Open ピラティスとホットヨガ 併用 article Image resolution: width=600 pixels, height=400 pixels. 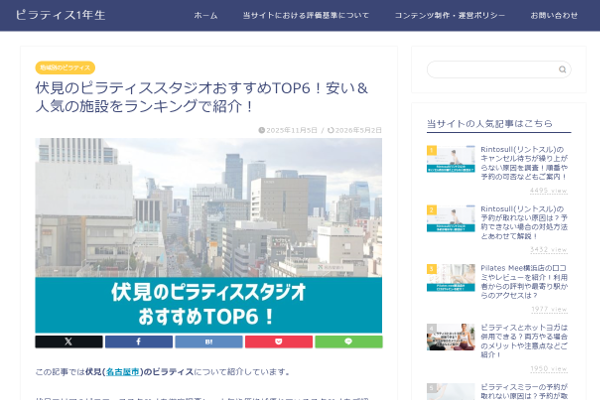coord(524,341)
